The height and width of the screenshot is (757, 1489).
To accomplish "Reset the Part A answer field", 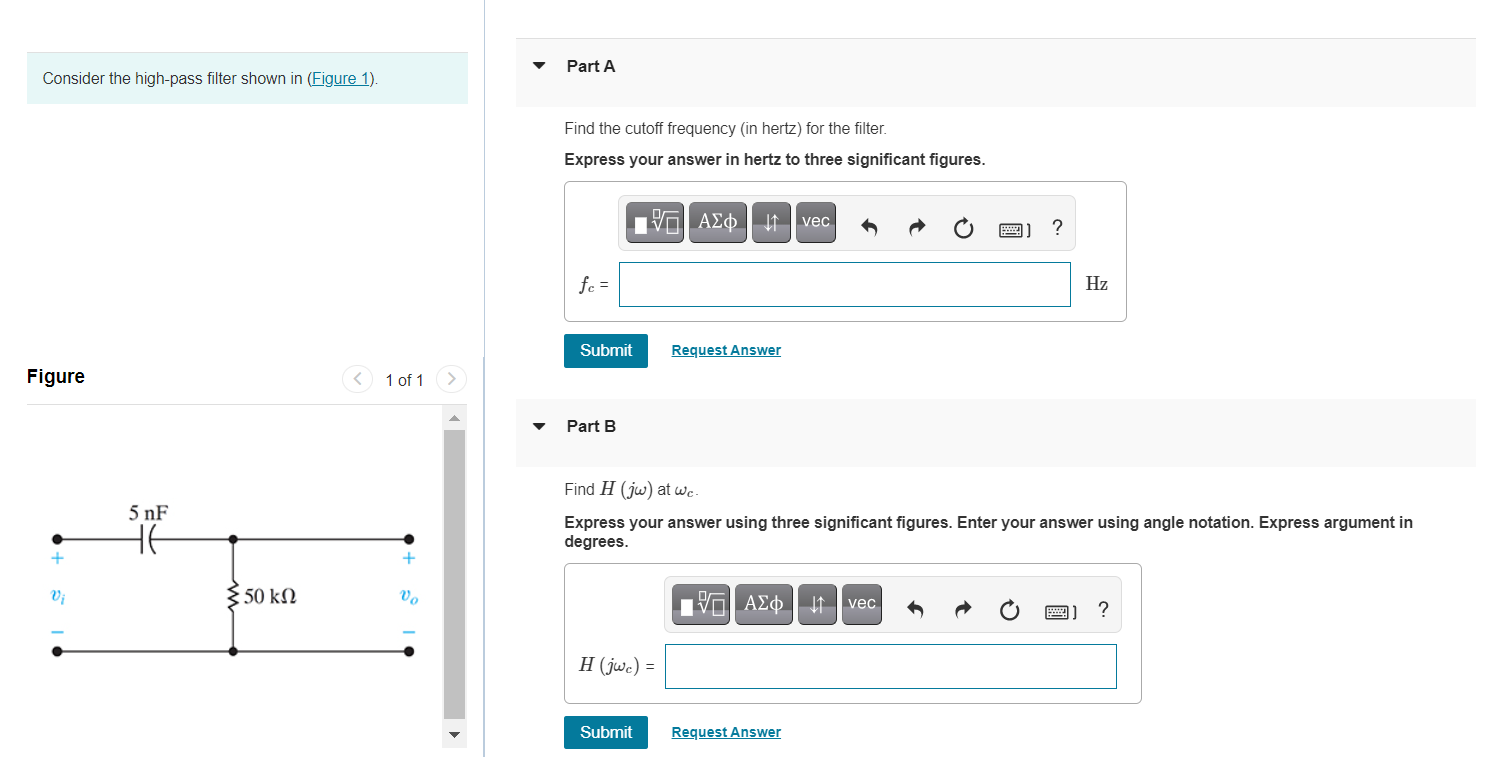I will (963, 228).
